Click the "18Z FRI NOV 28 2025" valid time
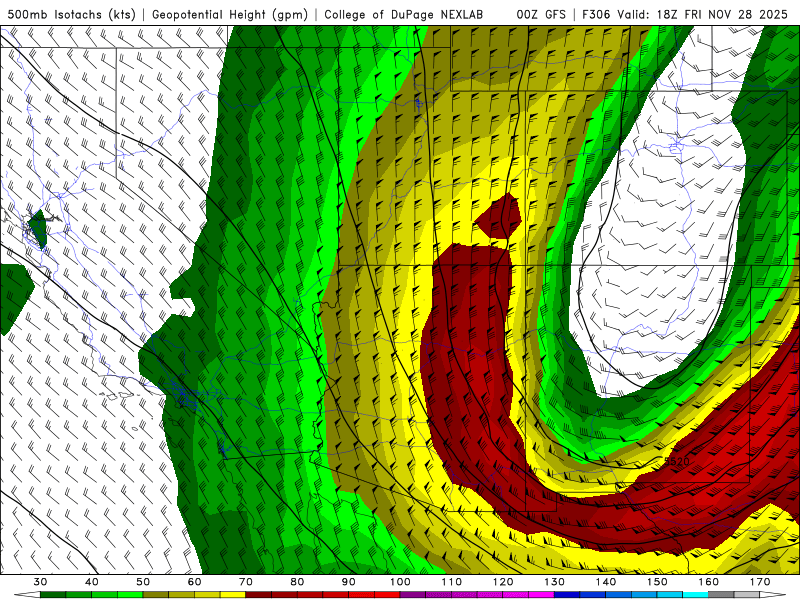The image size is (800, 600). (722, 14)
